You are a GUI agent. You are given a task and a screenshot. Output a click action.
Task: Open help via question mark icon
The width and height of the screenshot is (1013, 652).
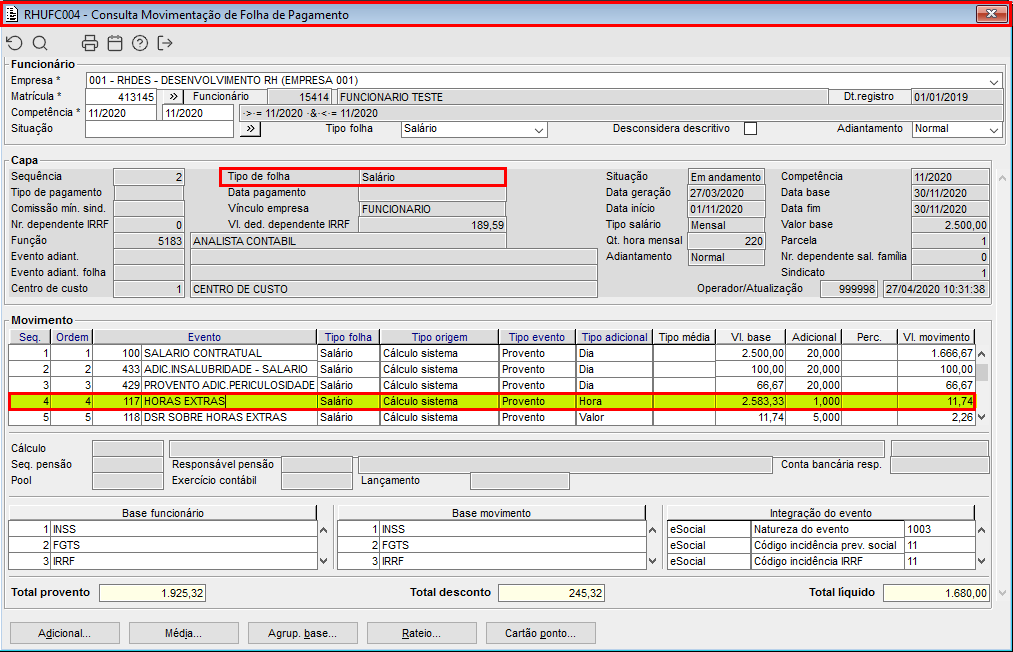coord(140,43)
